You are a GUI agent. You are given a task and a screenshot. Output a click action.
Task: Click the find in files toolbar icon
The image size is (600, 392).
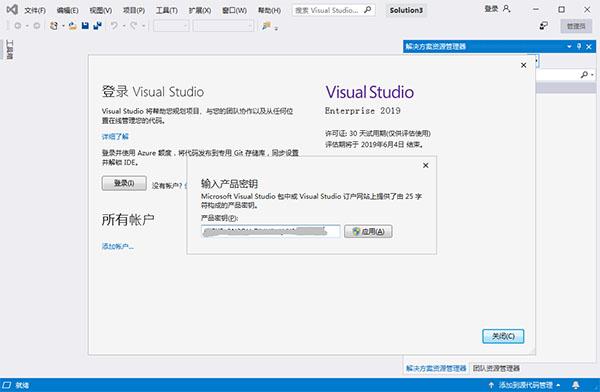click(x=266, y=26)
